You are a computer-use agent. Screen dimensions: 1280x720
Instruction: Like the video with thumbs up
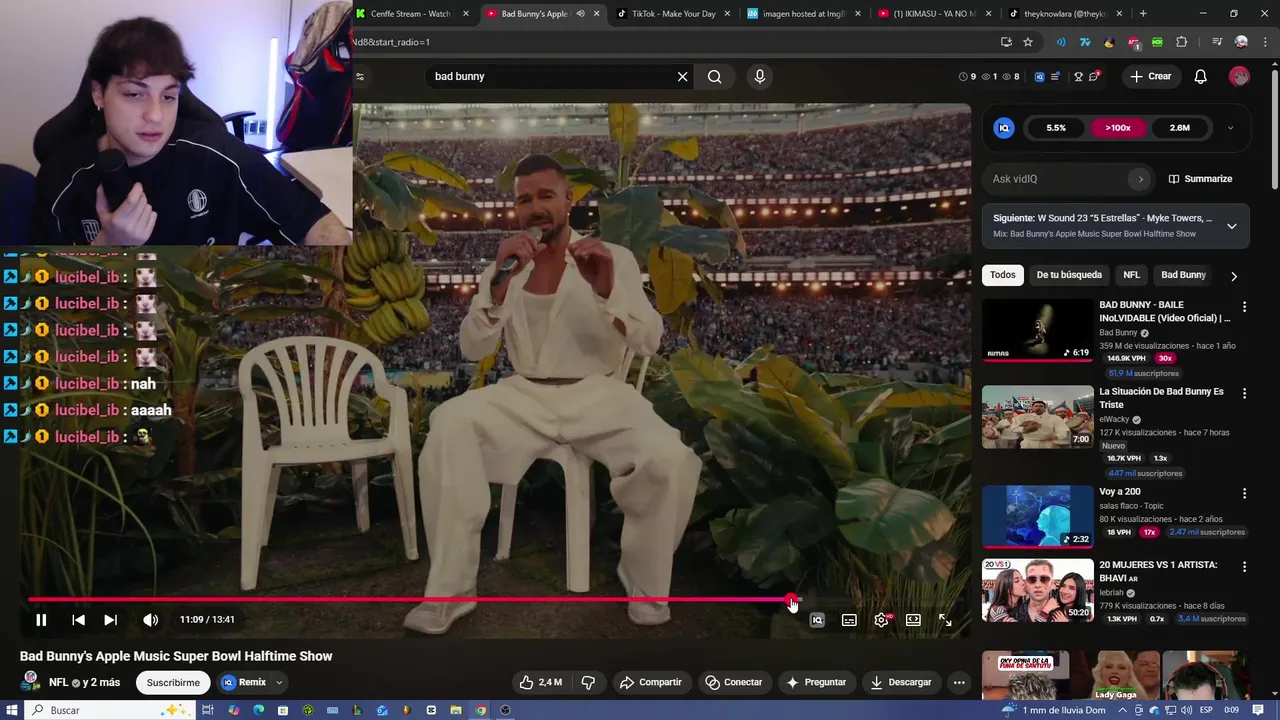[540, 683]
